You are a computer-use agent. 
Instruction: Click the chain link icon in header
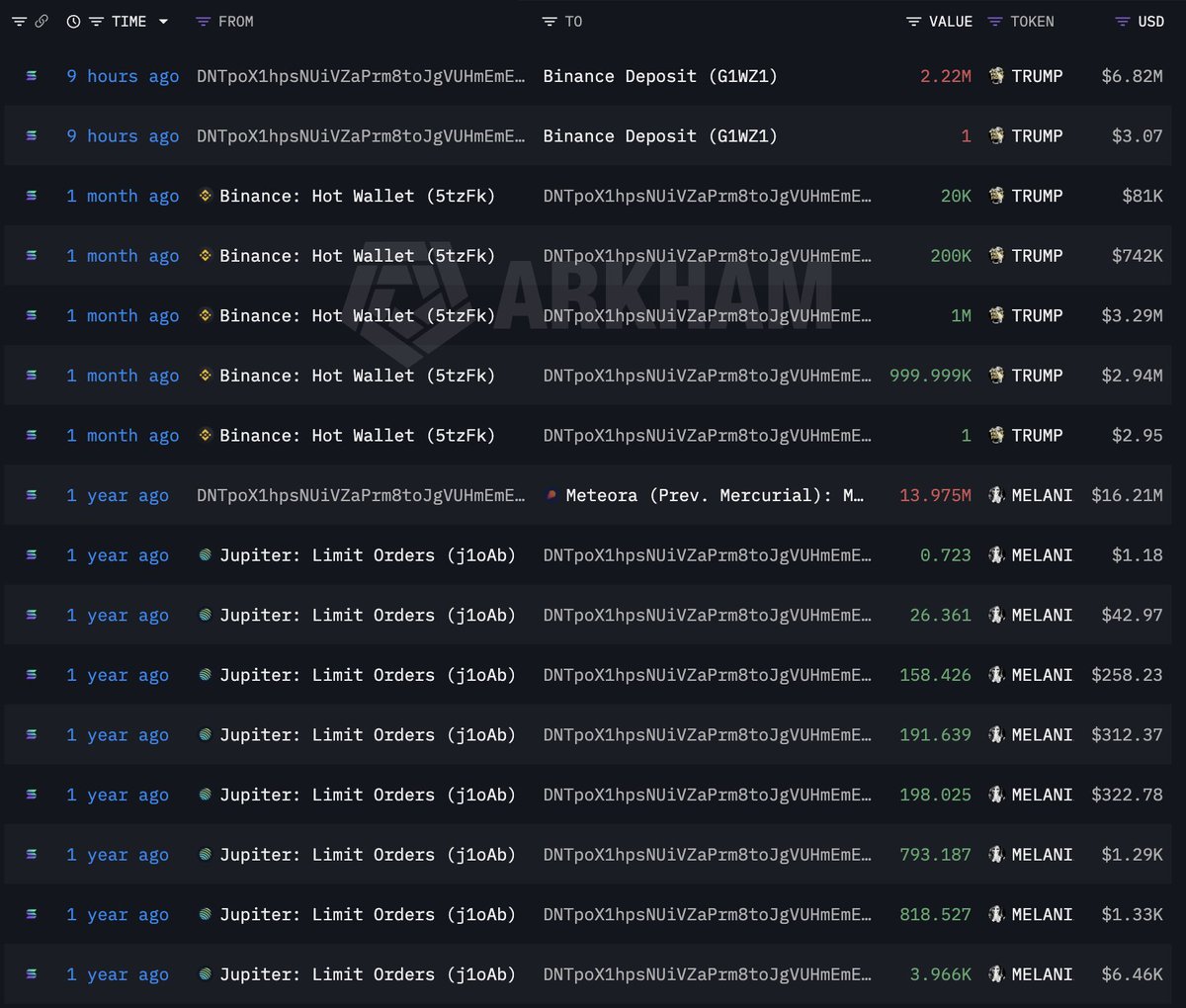click(42, 21)
